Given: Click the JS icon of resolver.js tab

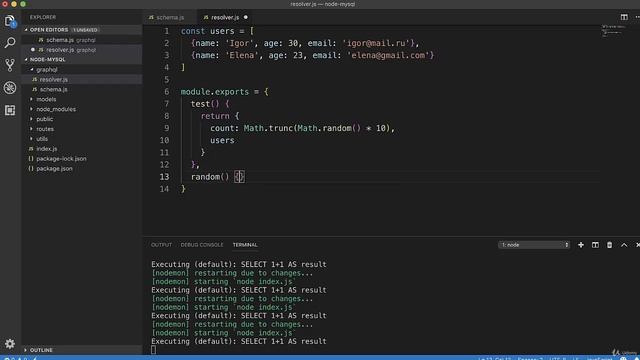Looking at the screenshot, I should (x=206, y=18).
